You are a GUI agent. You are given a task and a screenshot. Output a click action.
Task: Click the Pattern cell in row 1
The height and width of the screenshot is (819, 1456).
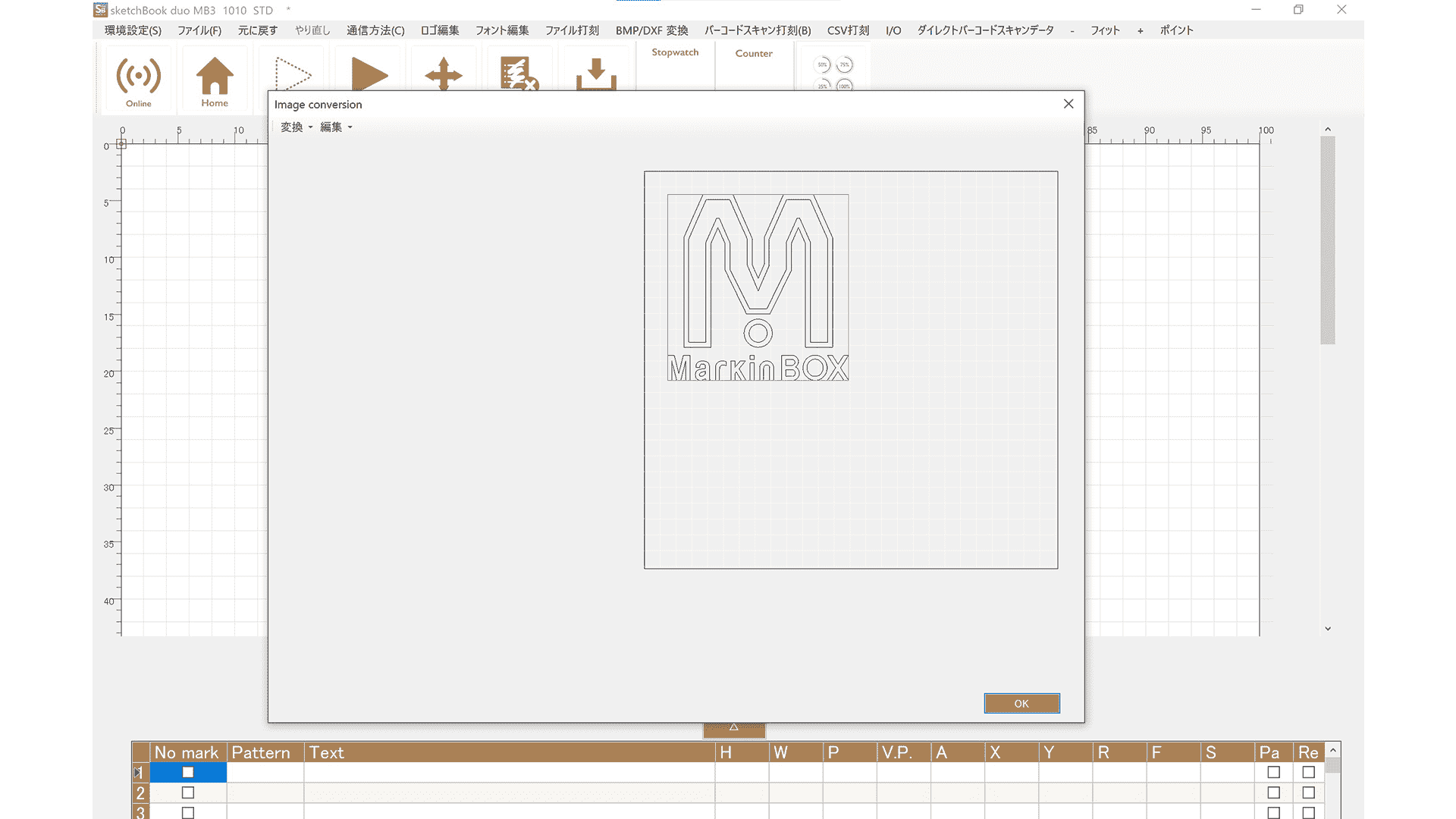(x=265, y=772)
